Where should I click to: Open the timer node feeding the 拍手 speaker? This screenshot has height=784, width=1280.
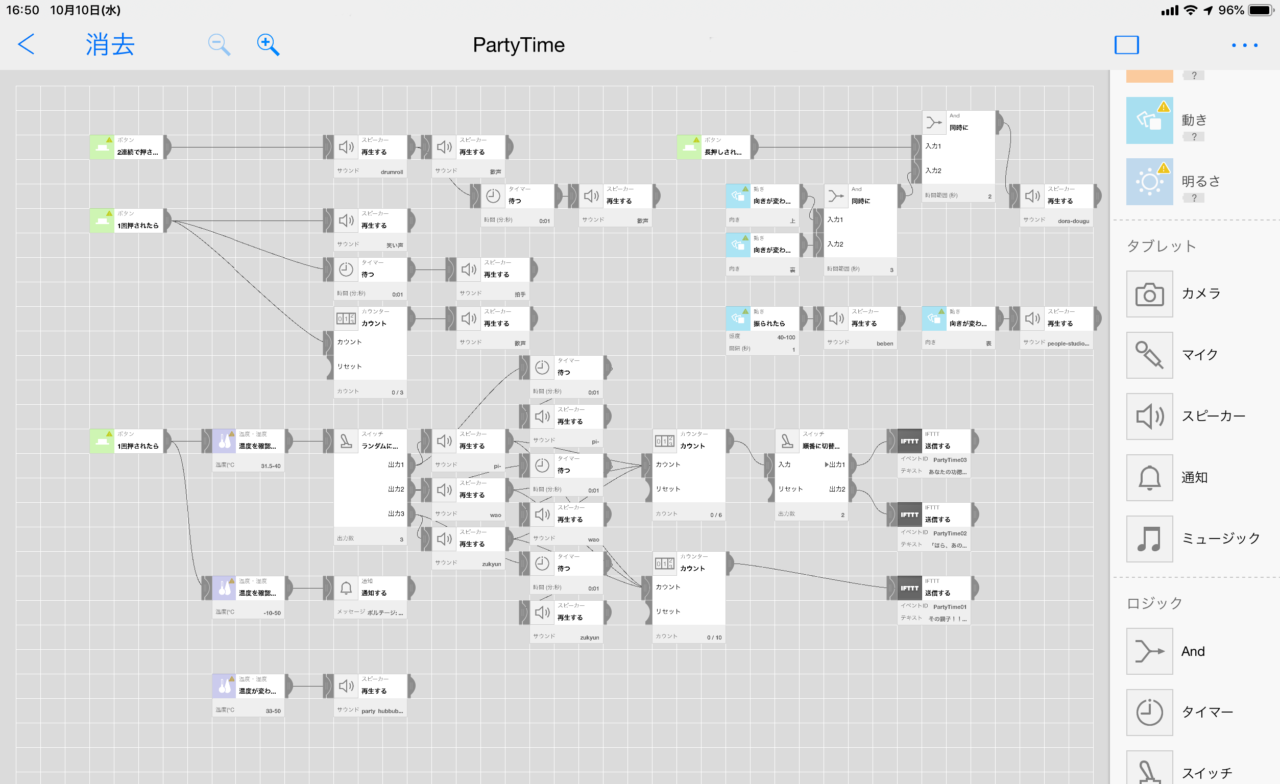(371, 279)
